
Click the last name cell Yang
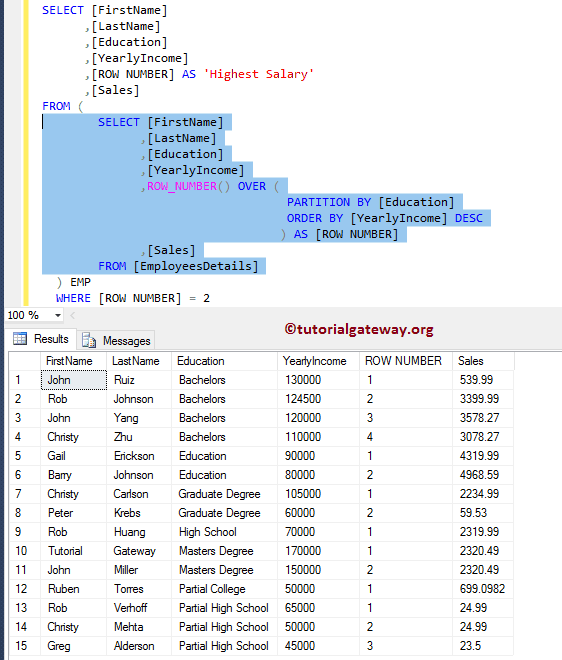point(139,418)
